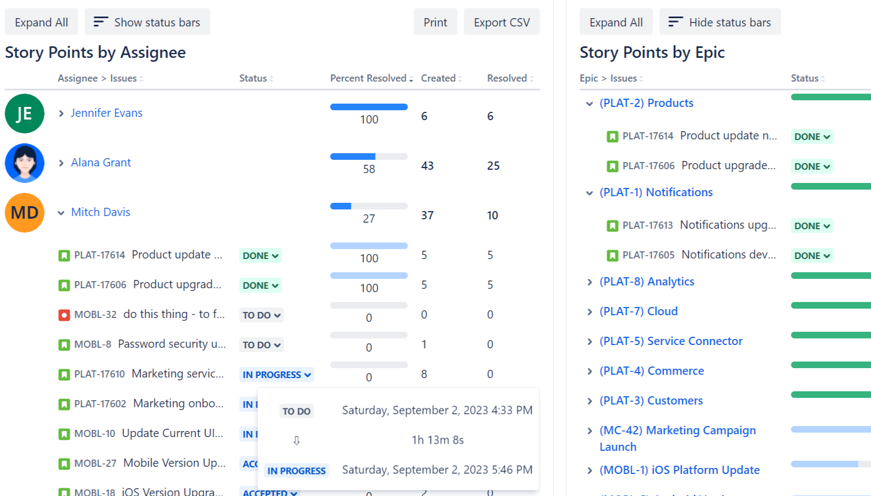Click the story icon beside PLAT-17610
Screen dimensions: 871x496
coord(64,375)
